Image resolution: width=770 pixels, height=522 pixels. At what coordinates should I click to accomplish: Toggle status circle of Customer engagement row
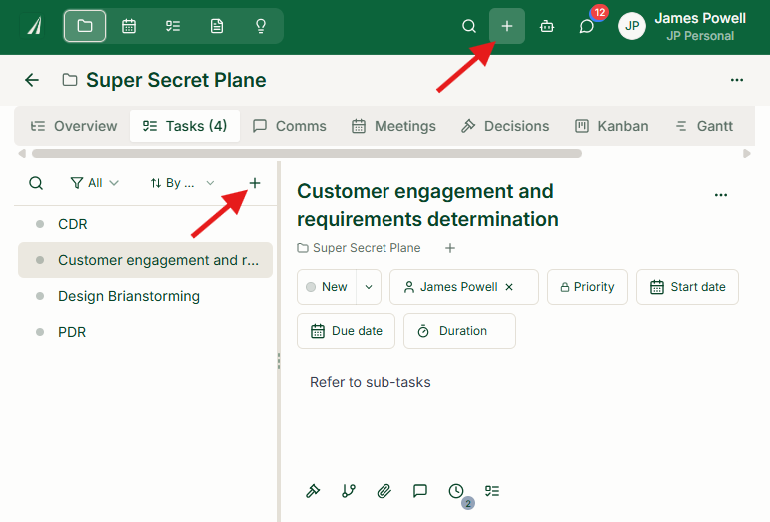40,260
